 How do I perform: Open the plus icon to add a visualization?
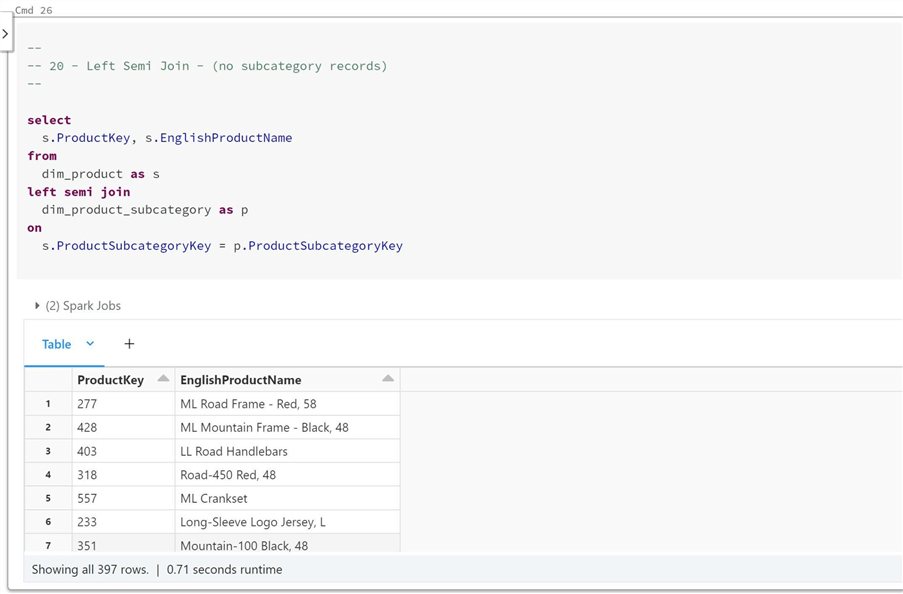[x=129, y=343]
